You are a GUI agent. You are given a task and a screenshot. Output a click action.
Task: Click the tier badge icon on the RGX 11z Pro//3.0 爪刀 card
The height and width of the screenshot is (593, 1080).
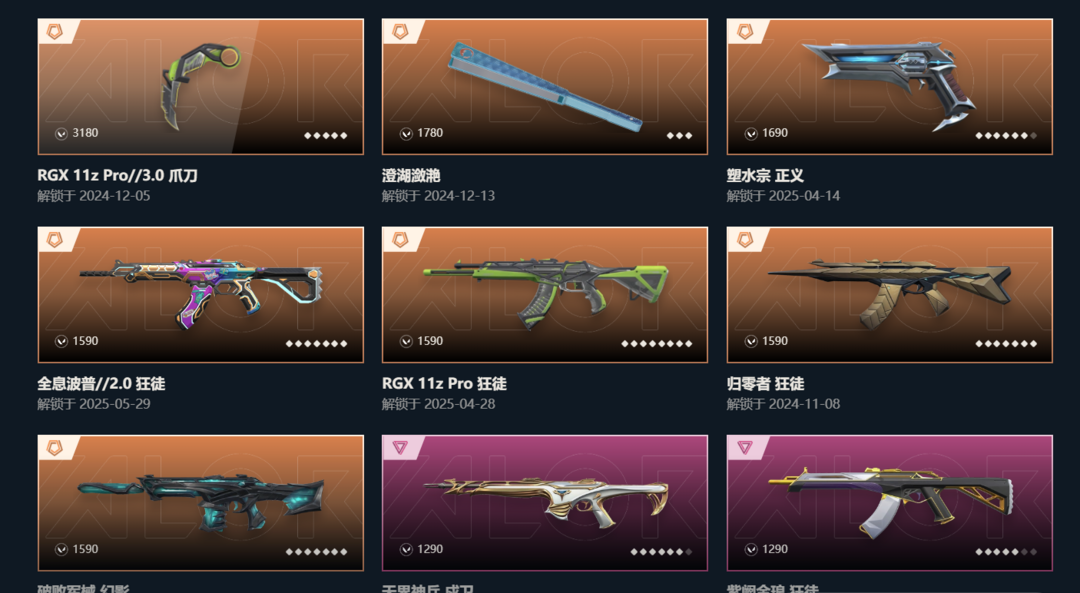54,31
